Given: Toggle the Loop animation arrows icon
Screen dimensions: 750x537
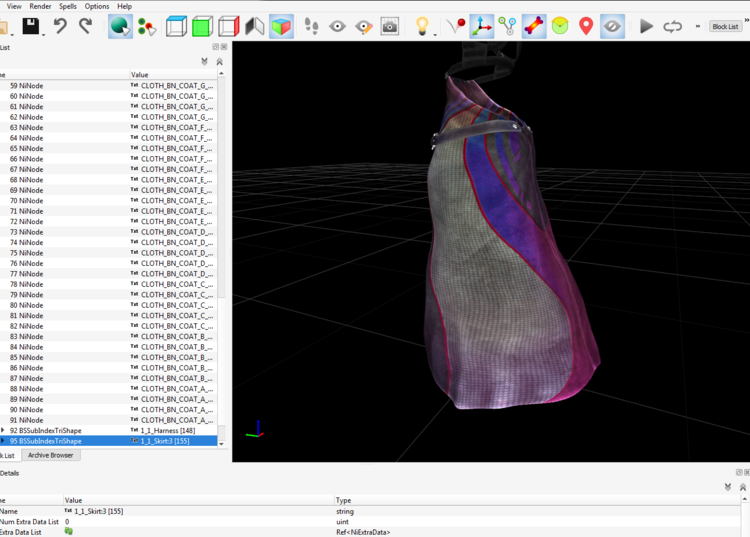Looking at the screenshot, I should pos(672,26).
